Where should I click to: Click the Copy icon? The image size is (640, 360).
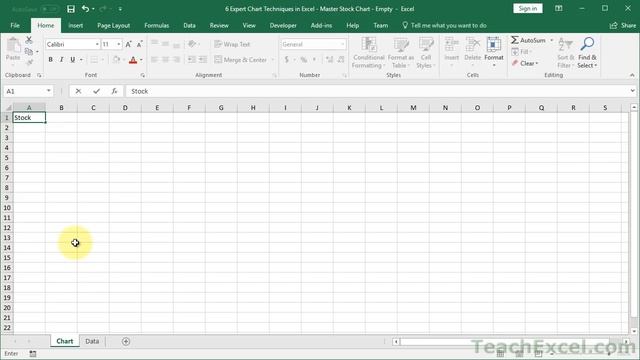pos(29,51)
